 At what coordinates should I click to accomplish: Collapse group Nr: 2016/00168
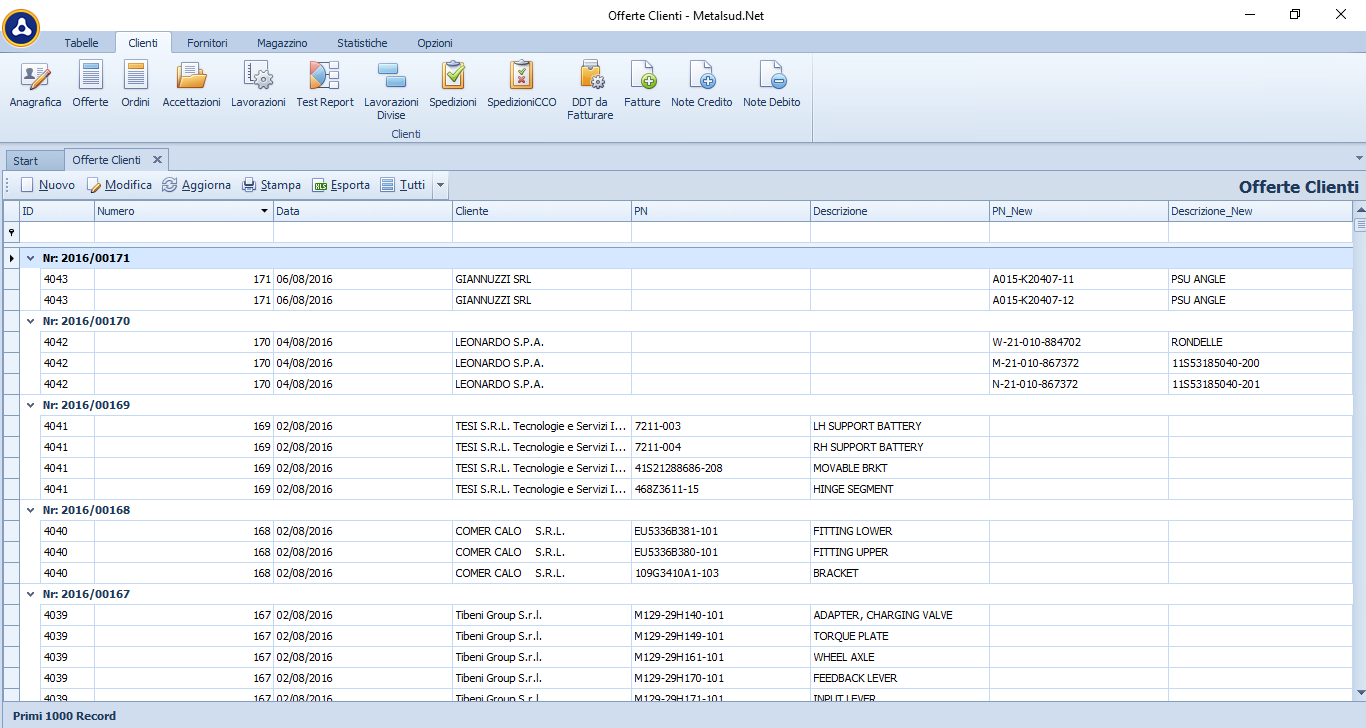tap(30, 510)
